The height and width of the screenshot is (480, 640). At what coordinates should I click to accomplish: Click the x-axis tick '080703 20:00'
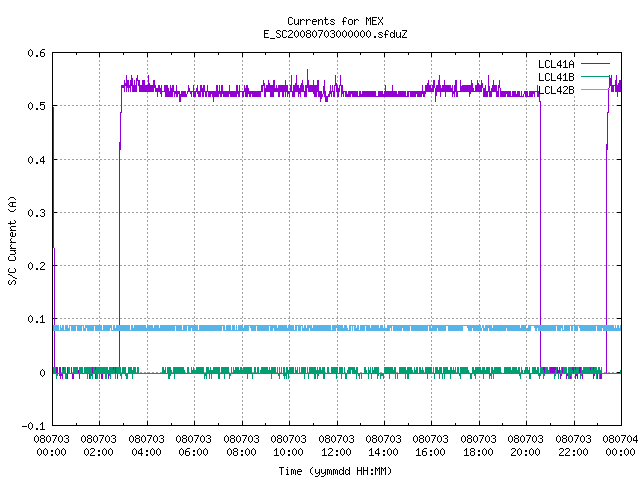click(x=525, y=446)
